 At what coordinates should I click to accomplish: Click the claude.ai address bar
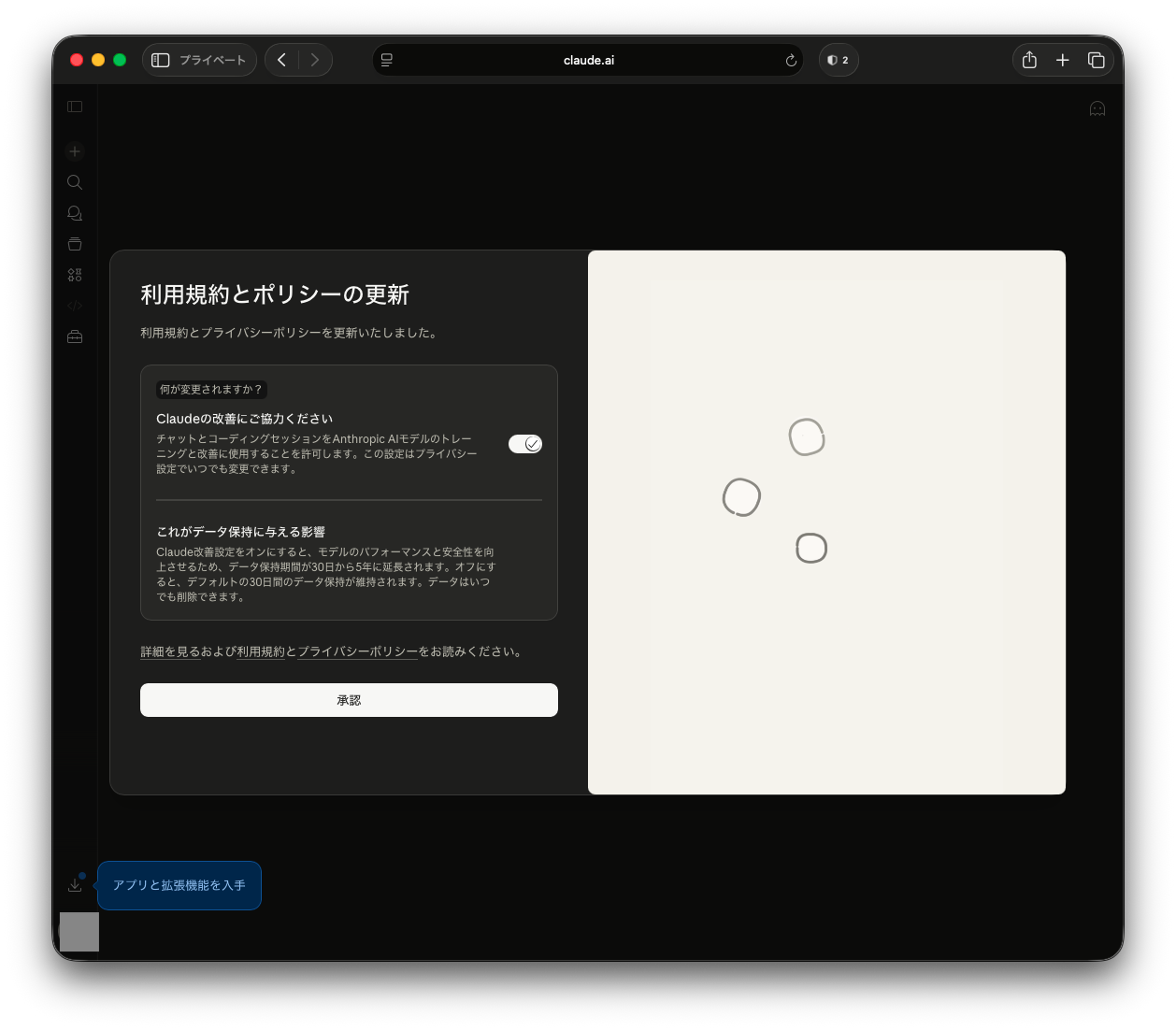[588, 60]
